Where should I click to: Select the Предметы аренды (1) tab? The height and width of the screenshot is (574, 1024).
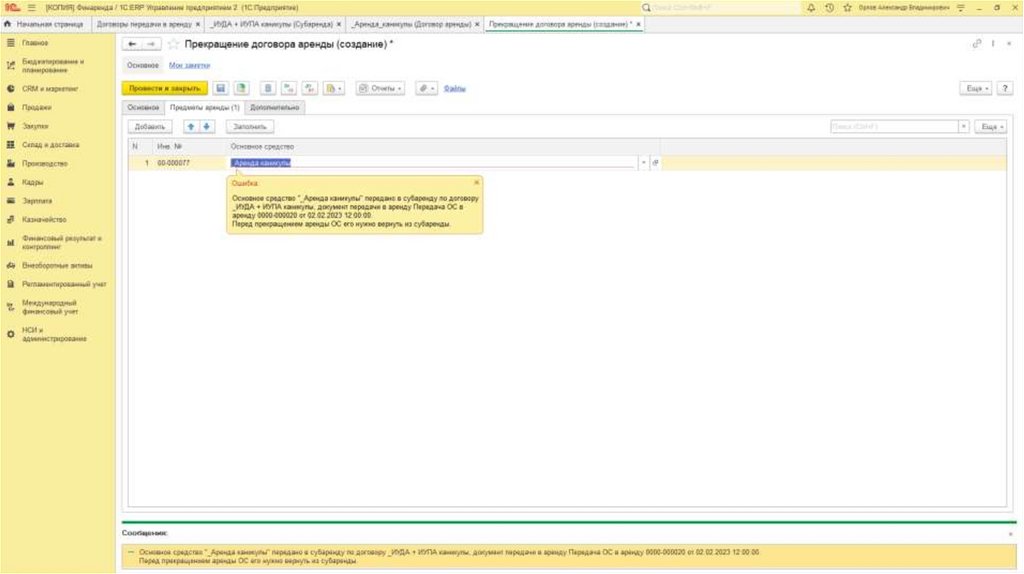204,107
